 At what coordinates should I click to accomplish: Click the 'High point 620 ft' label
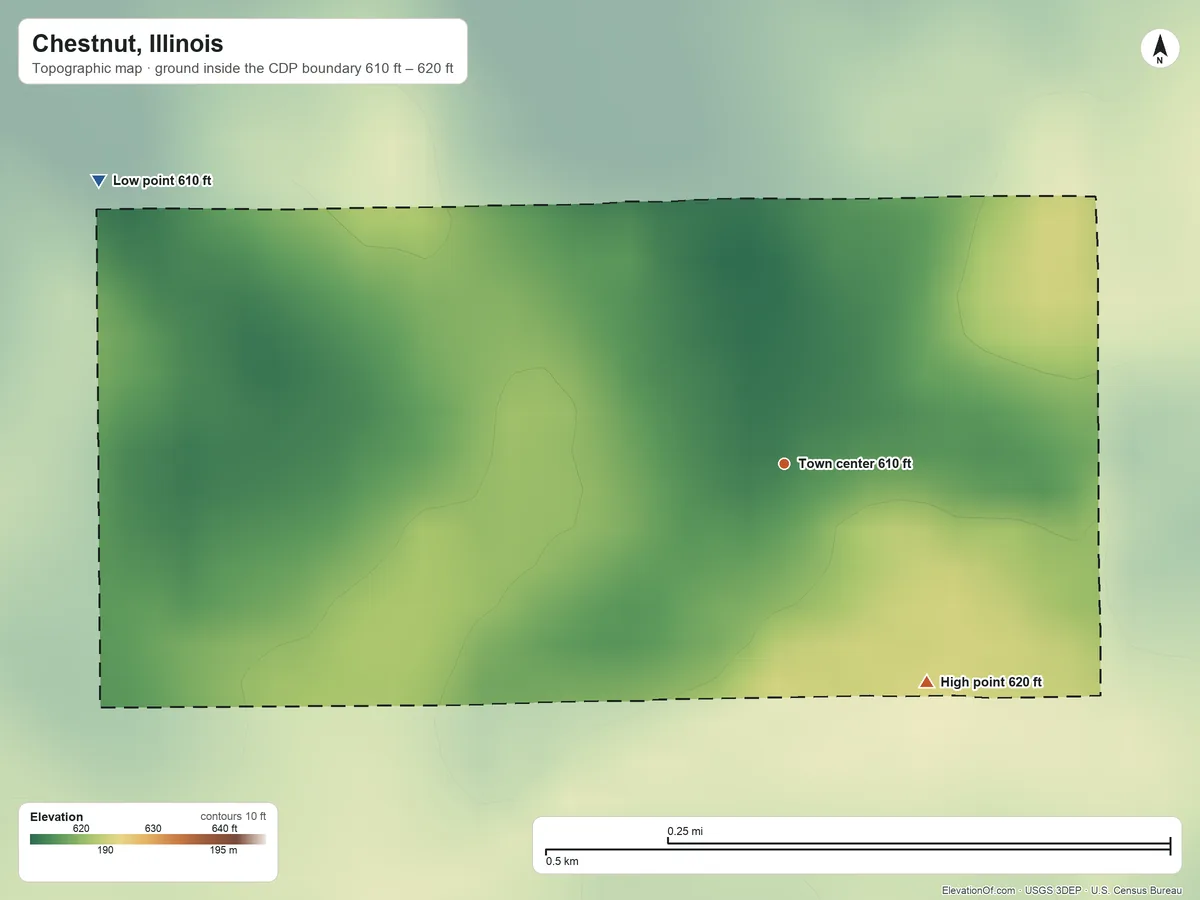pos(991,682)
